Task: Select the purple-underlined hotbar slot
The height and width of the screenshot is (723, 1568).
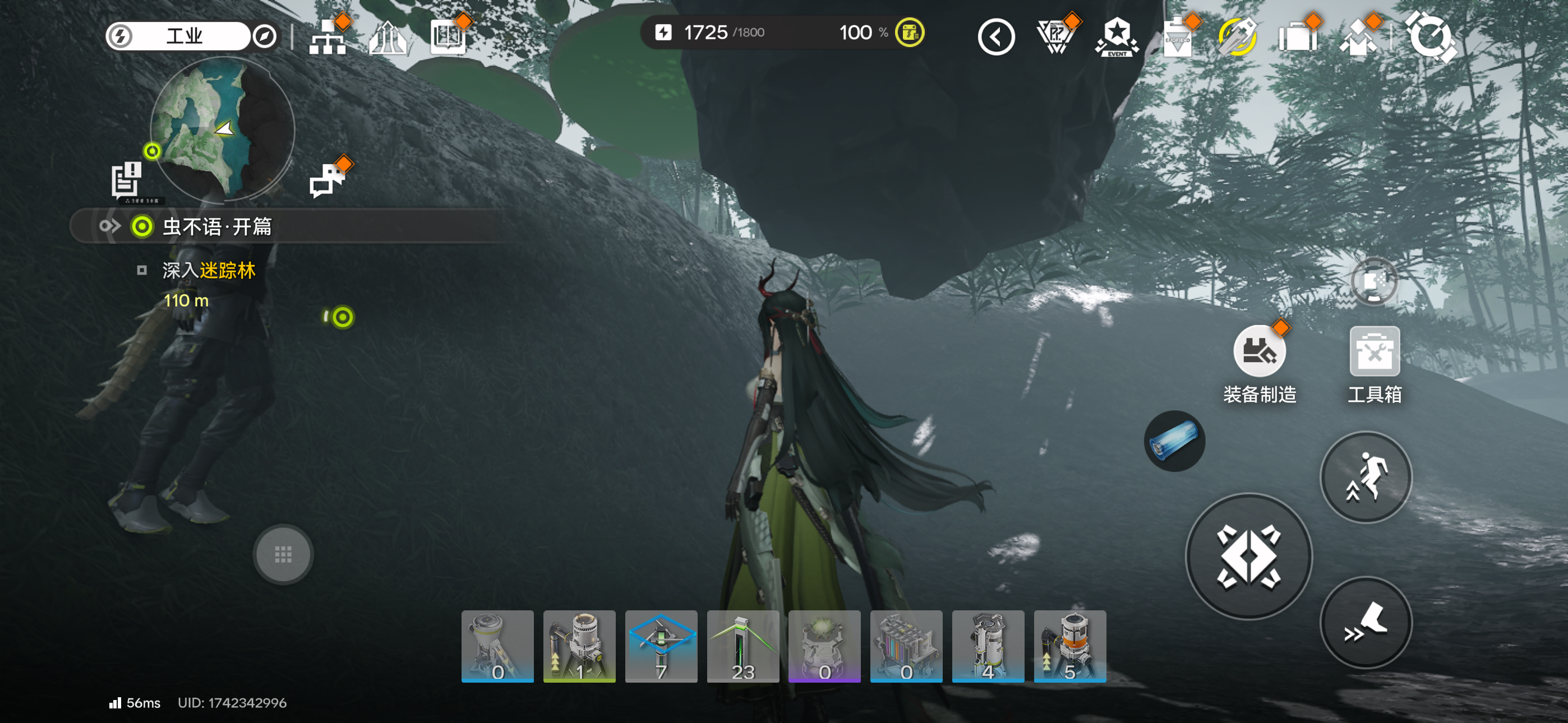Action: pyautogui.click(x=824, y=646)
